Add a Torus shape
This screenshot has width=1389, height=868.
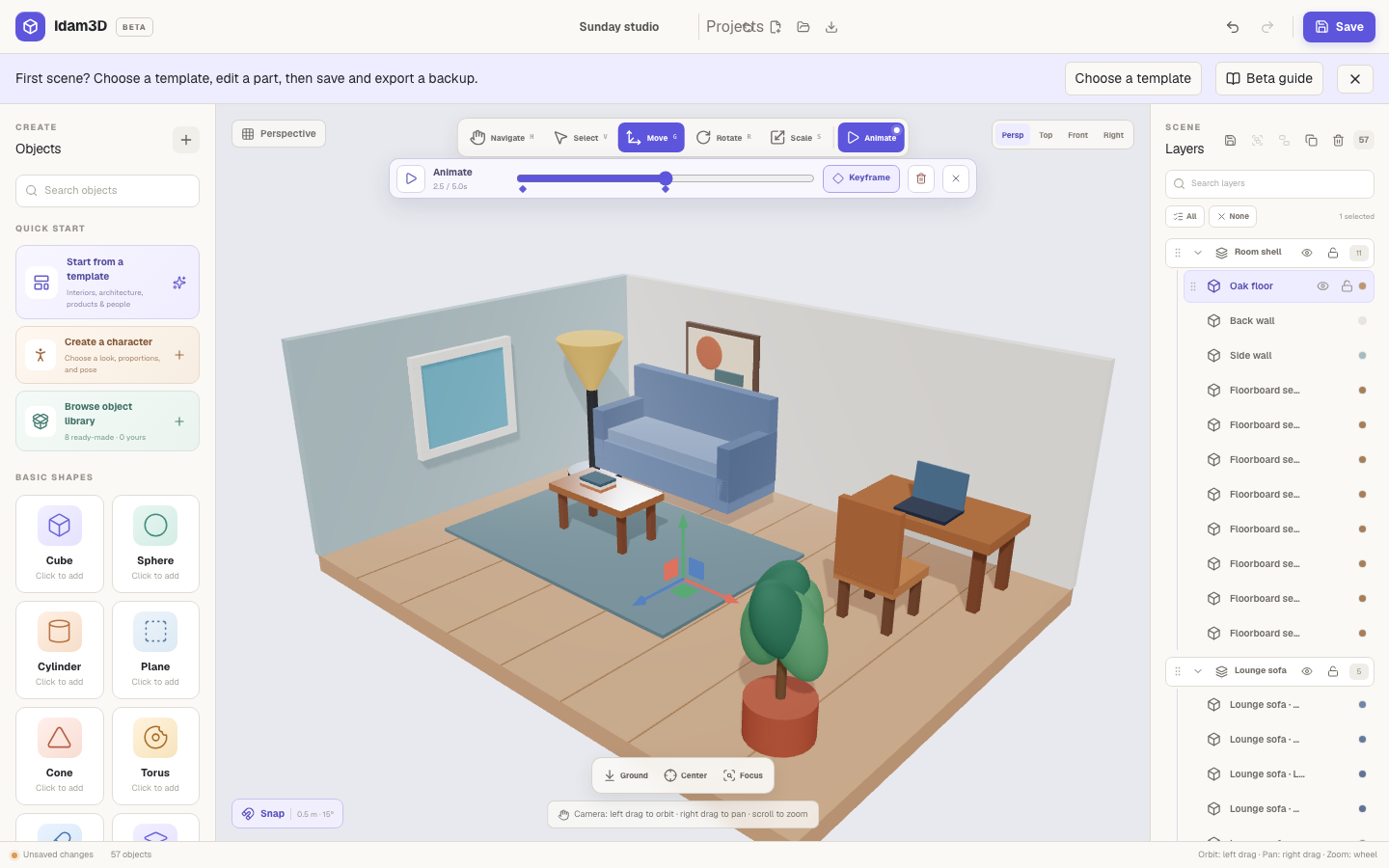point(155,756)
